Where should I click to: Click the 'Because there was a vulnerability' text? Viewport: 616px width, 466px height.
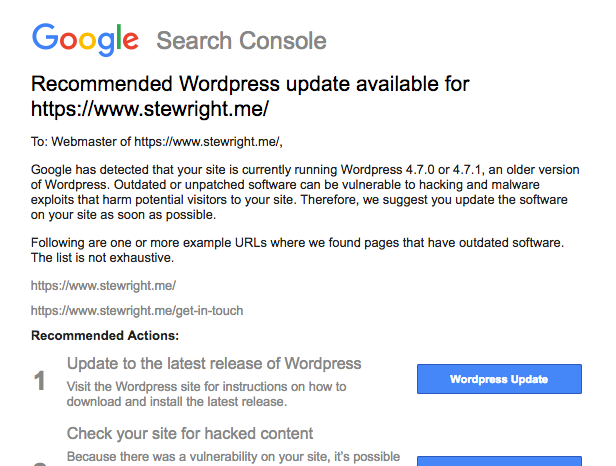[x=233, y=457]
